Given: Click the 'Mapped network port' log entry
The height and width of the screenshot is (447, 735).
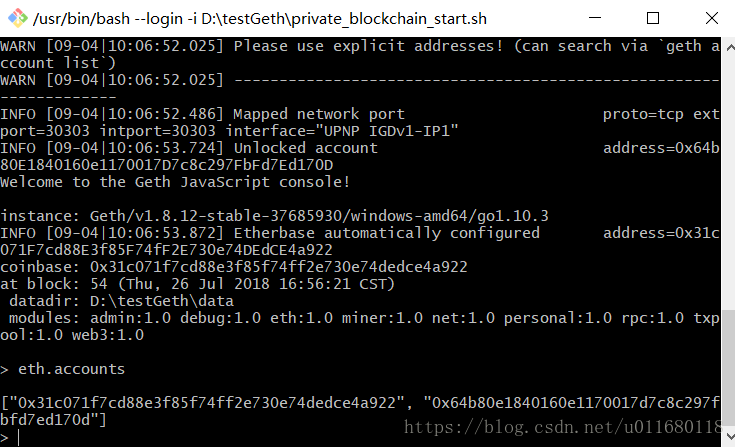Looking at the screenshot, I should pos(319,114).
